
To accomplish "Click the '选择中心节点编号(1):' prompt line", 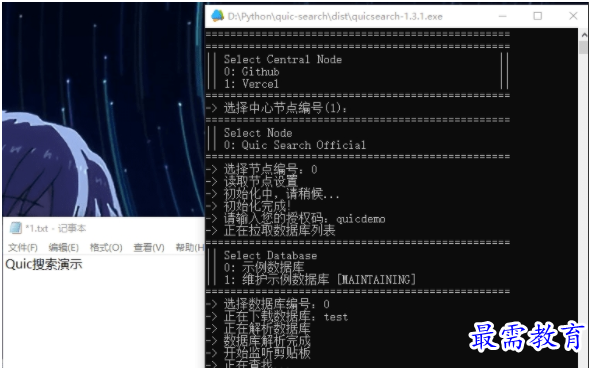I will coord(277,108).
